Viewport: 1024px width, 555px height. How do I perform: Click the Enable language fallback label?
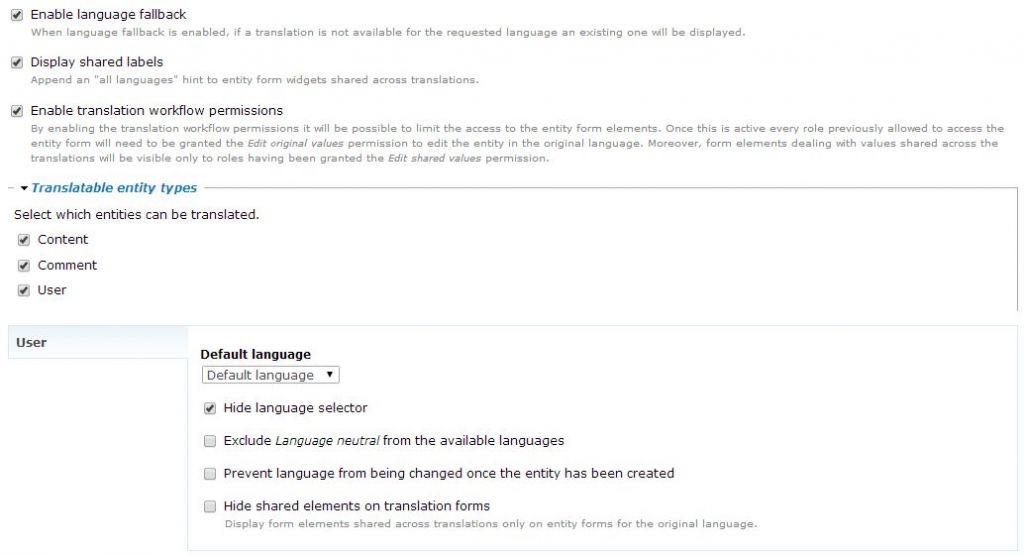pyautogui.click(x=108, y=15)
